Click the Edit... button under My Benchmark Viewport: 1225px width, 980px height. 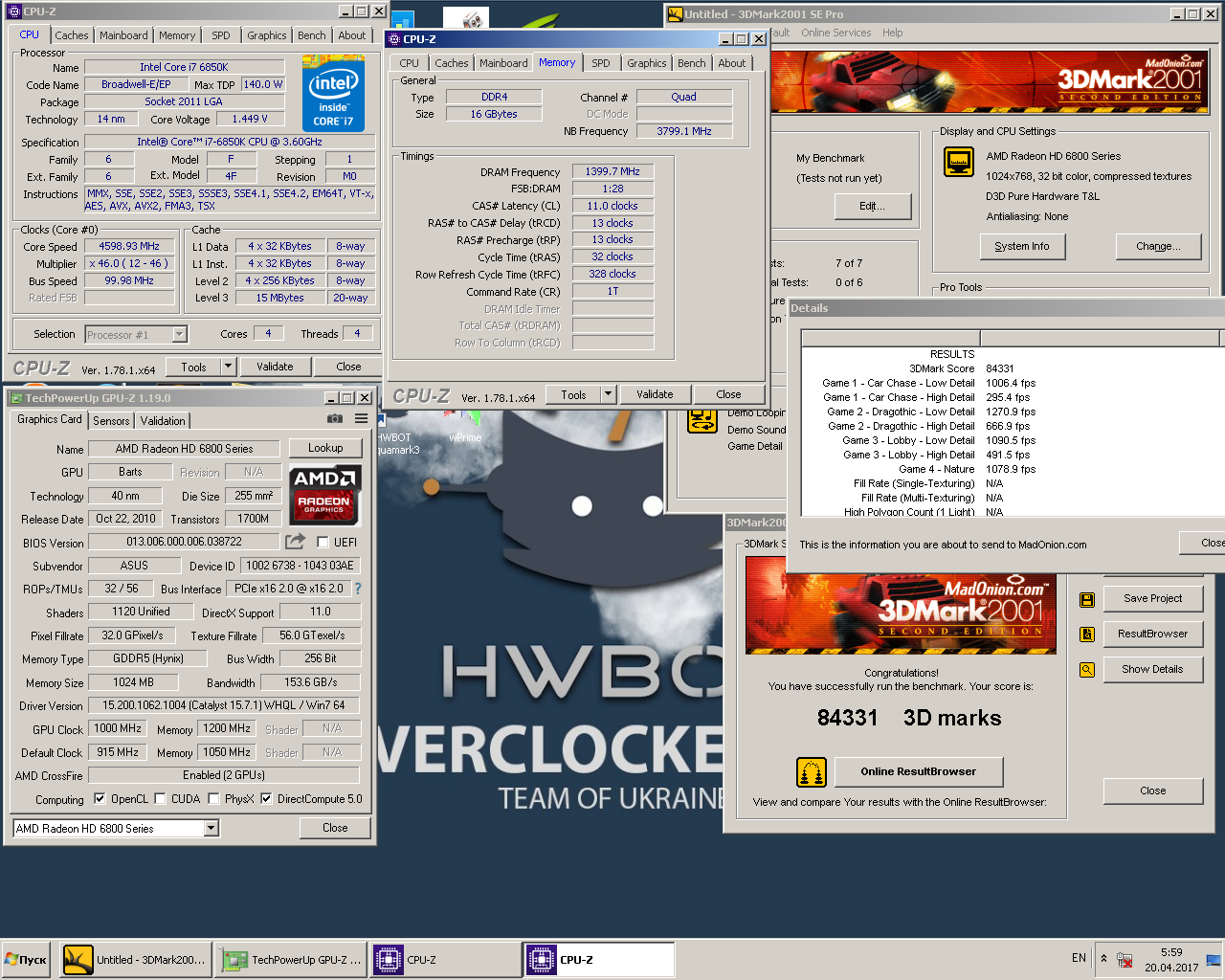(x=873, y=206)
